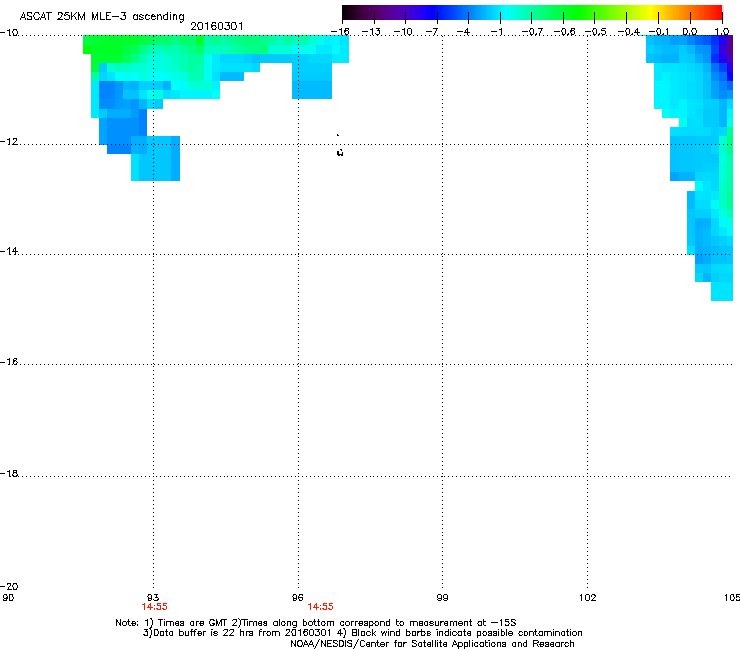Click the "Times are GMT" note line

click(x=316, y=623)
